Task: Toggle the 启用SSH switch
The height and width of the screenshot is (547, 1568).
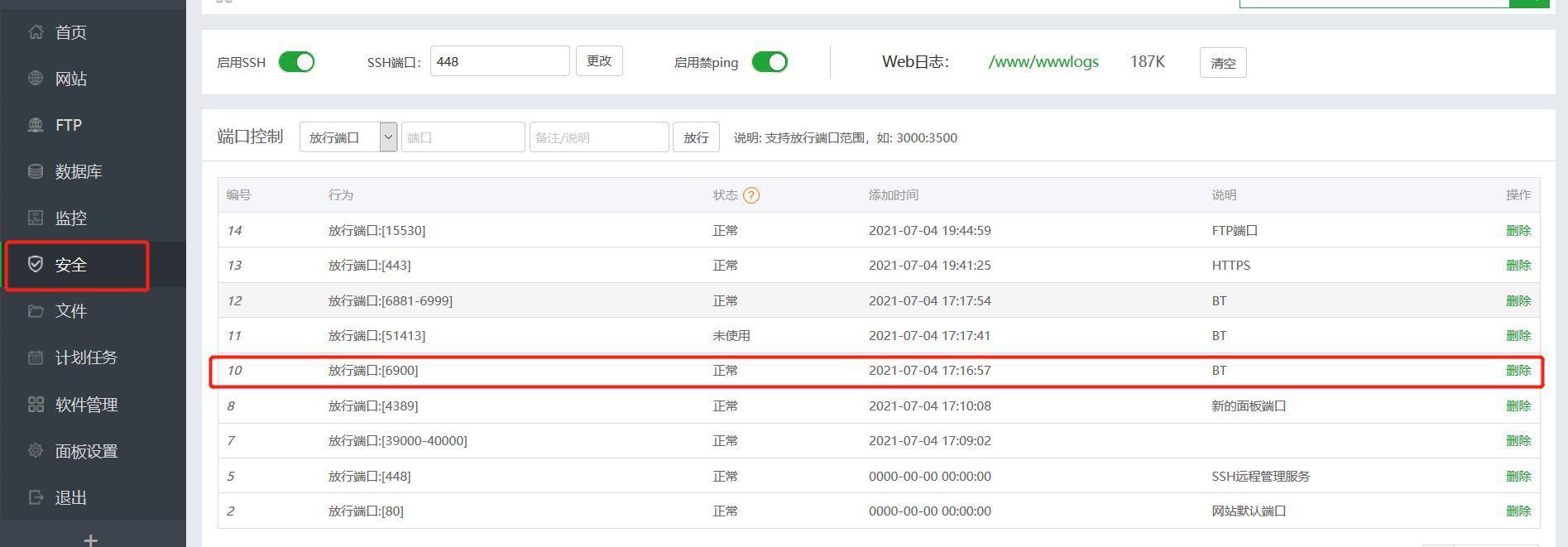Action: [x=296, y=62]
